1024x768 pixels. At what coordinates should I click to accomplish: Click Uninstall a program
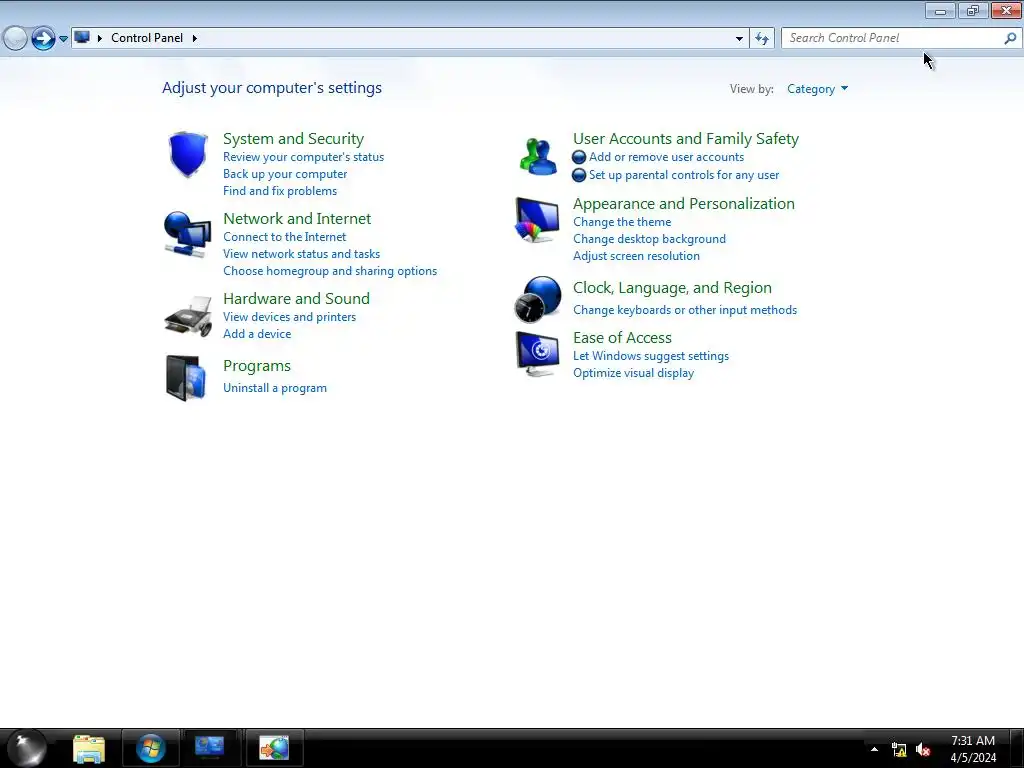tap(274, 387)
